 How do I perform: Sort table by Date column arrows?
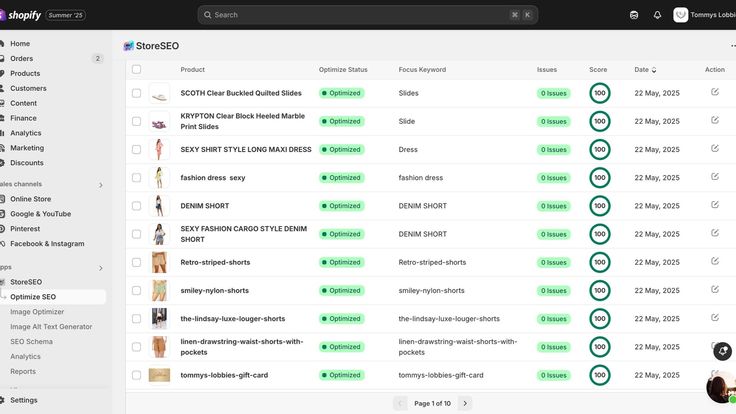654,70
